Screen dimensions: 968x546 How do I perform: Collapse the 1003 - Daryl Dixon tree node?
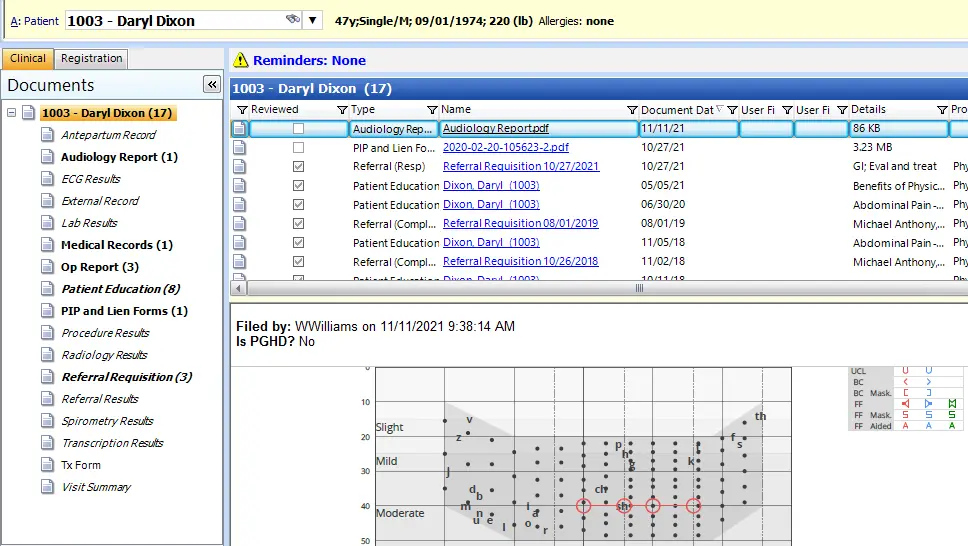12,113
